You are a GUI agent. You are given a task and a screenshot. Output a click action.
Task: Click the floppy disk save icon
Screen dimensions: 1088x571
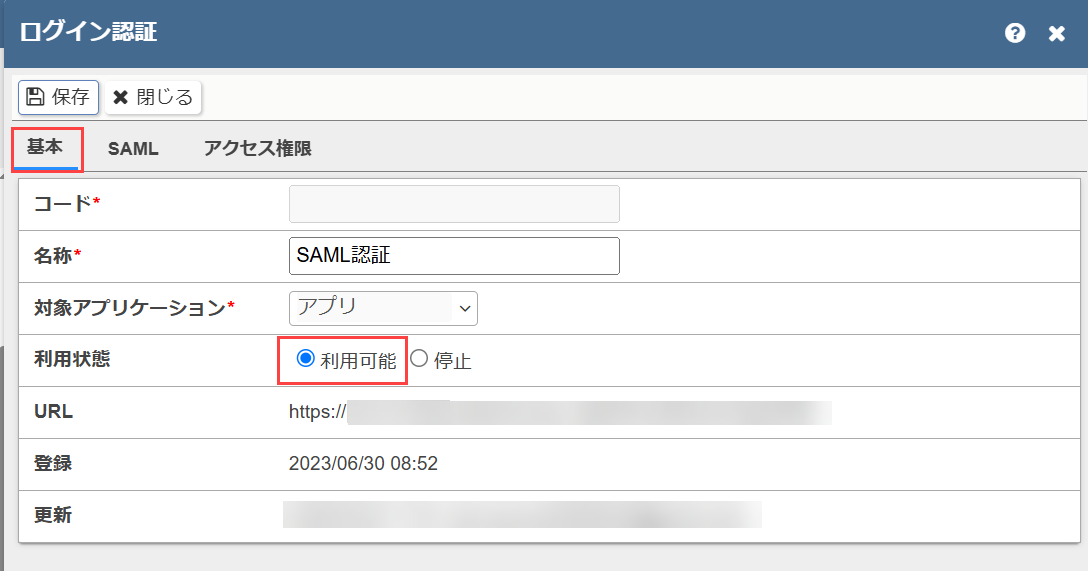(35, 96)
